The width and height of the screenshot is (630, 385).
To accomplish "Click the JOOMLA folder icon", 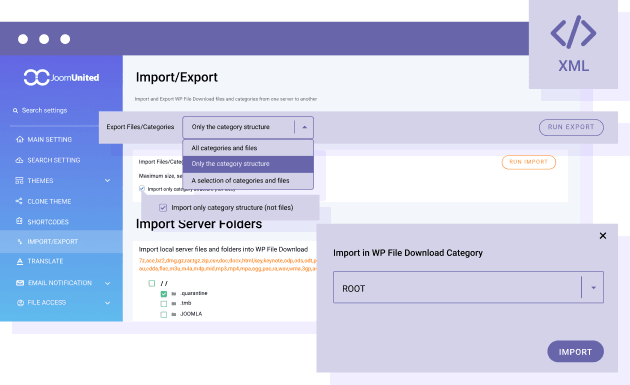I will coord(174,314).
